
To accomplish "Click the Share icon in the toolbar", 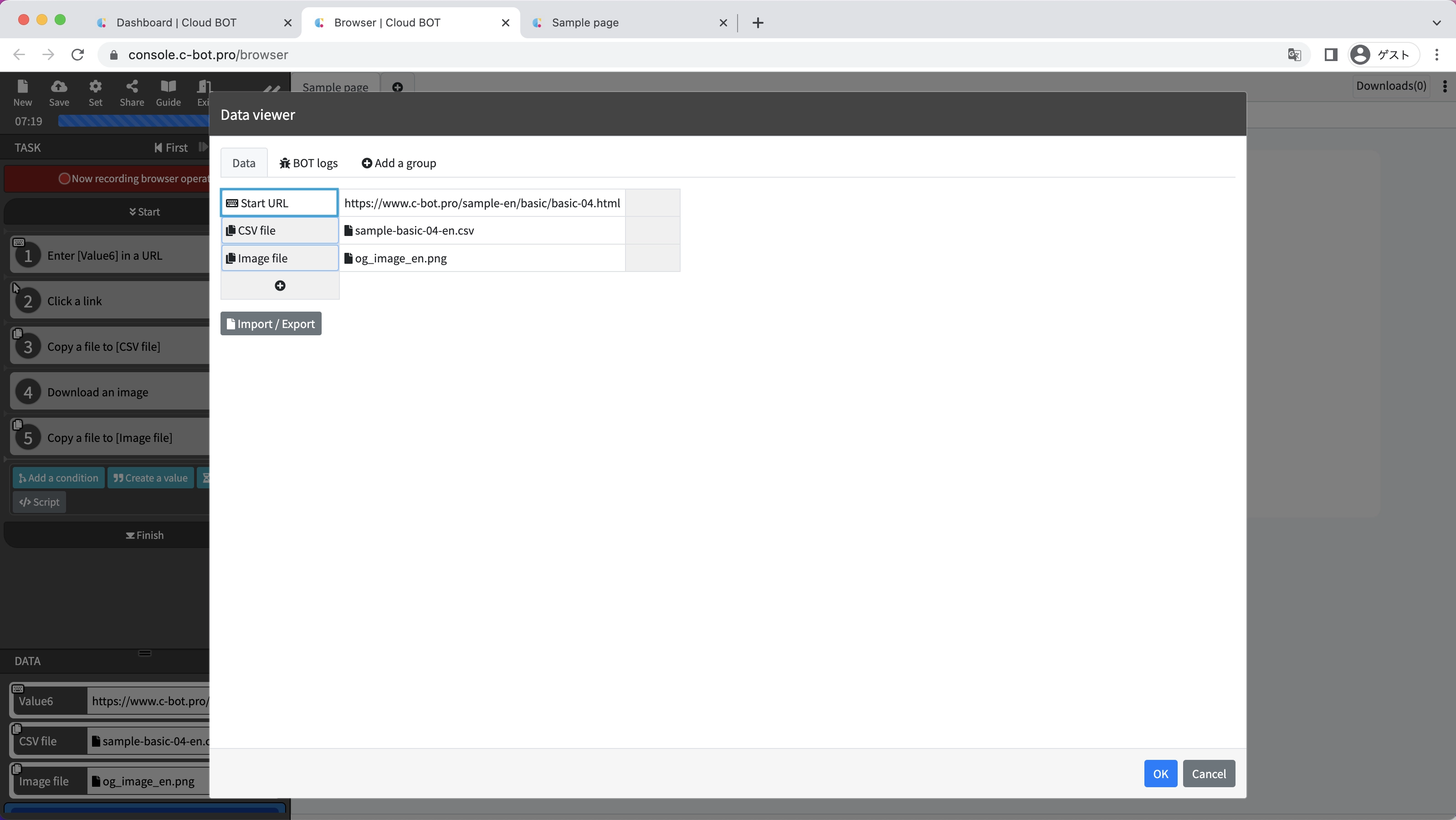I will (132, 92).
